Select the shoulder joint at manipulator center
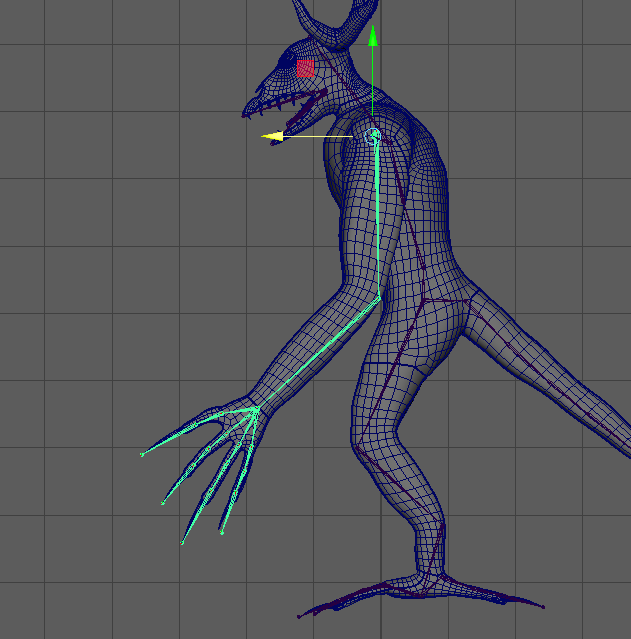631x639 pixels. pos(375,136)
